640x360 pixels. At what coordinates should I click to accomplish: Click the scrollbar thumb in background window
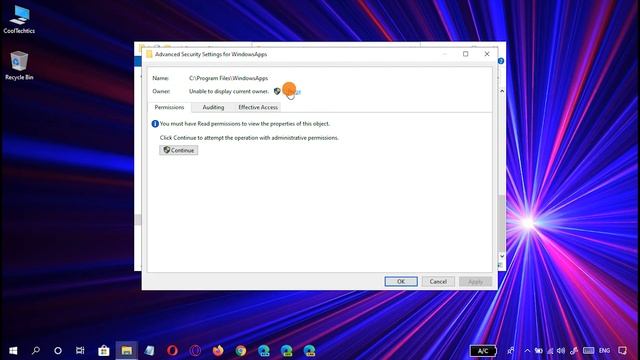(502, 222)
